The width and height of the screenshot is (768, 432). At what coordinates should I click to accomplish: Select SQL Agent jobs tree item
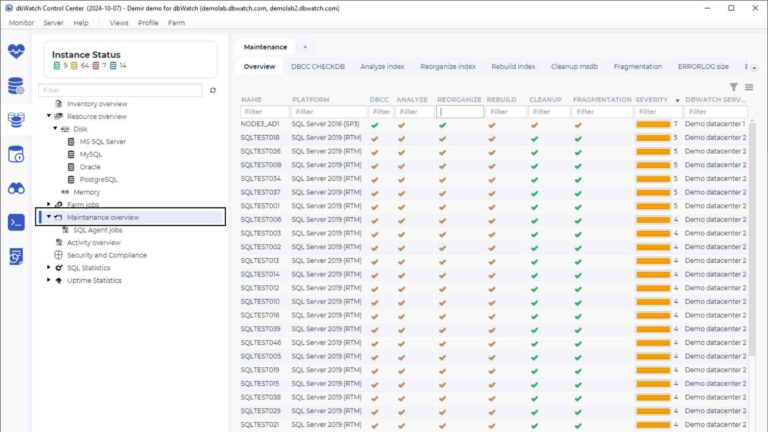pos(98,230)
